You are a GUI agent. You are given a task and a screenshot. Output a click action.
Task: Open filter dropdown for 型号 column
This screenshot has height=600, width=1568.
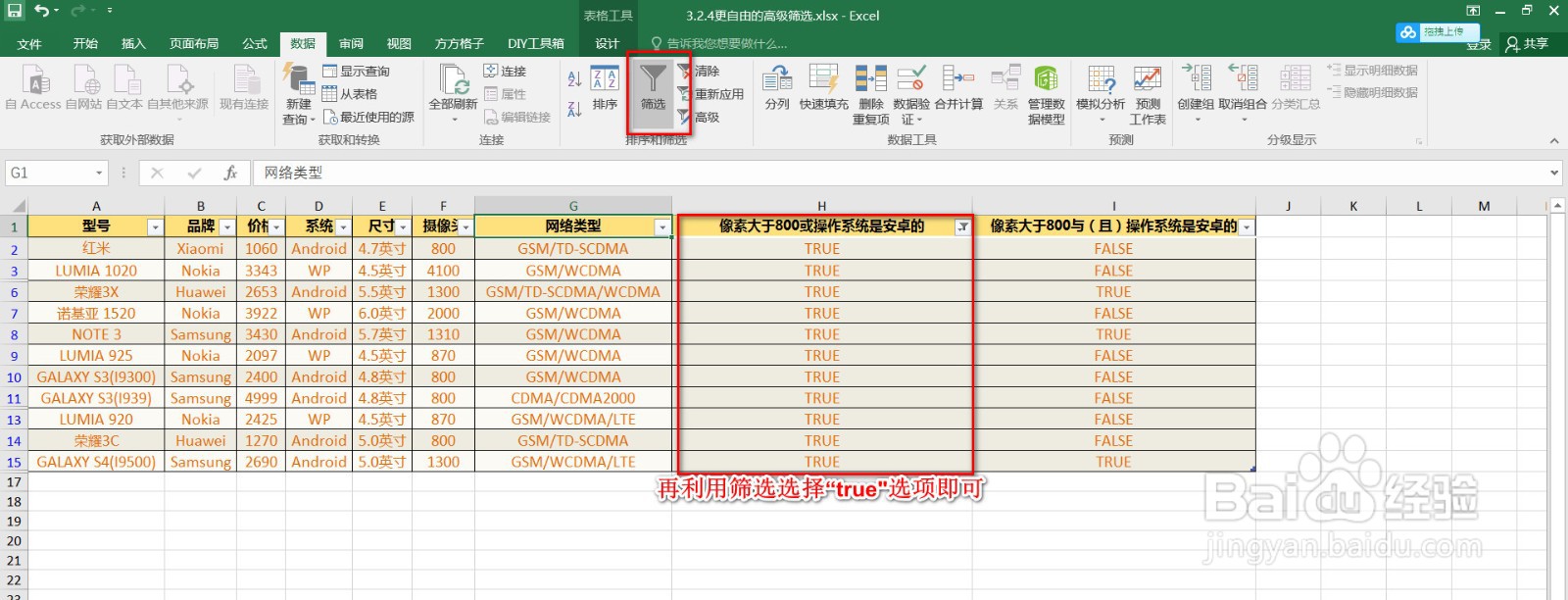tap(155, 227)
